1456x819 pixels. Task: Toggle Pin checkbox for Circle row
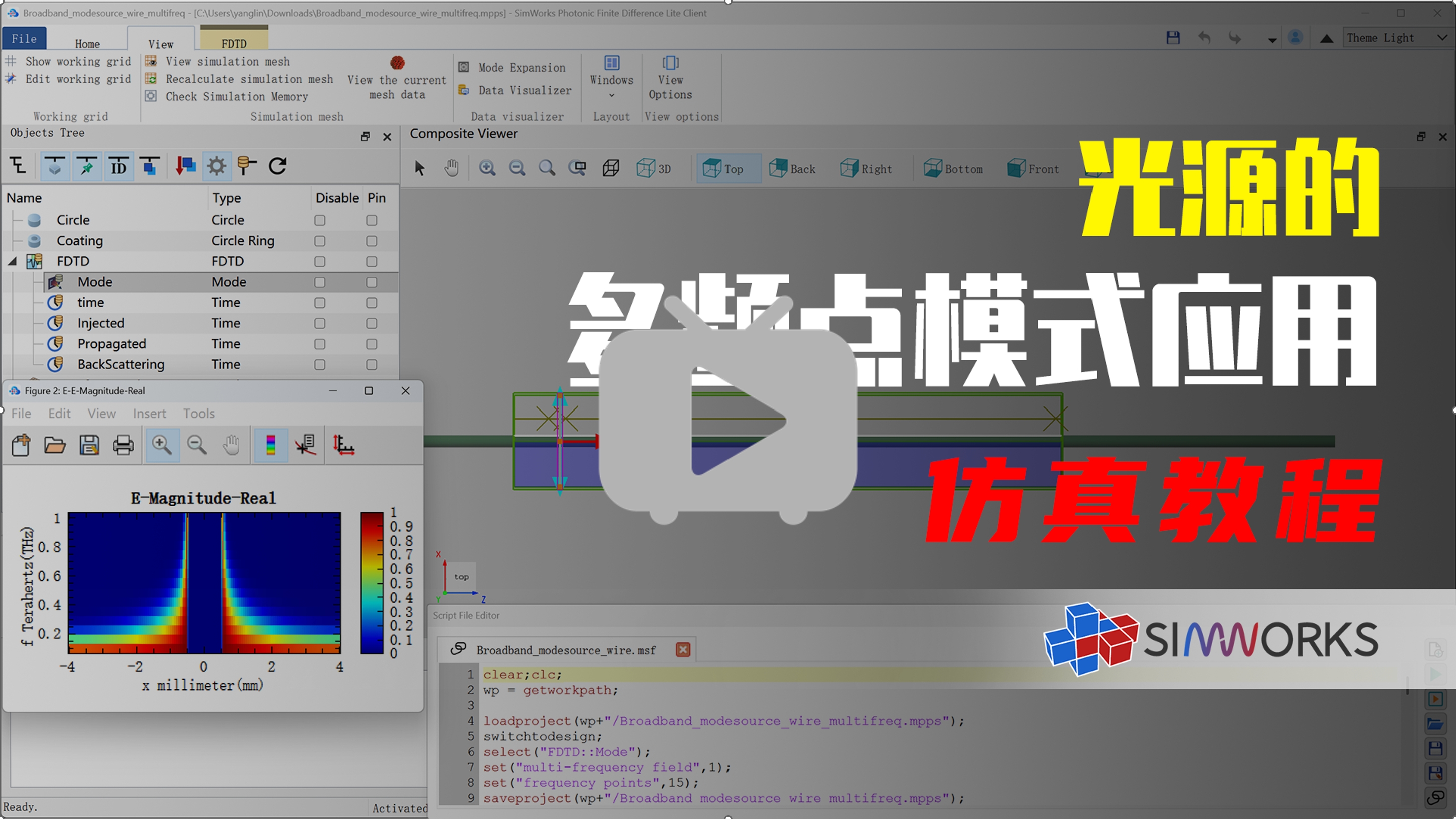tap(372, 220)
